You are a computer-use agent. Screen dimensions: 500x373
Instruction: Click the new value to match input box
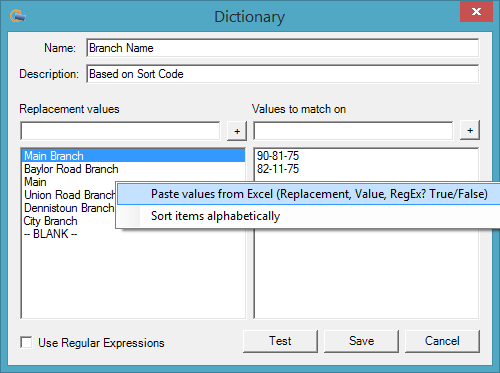(x=353, y=131)
